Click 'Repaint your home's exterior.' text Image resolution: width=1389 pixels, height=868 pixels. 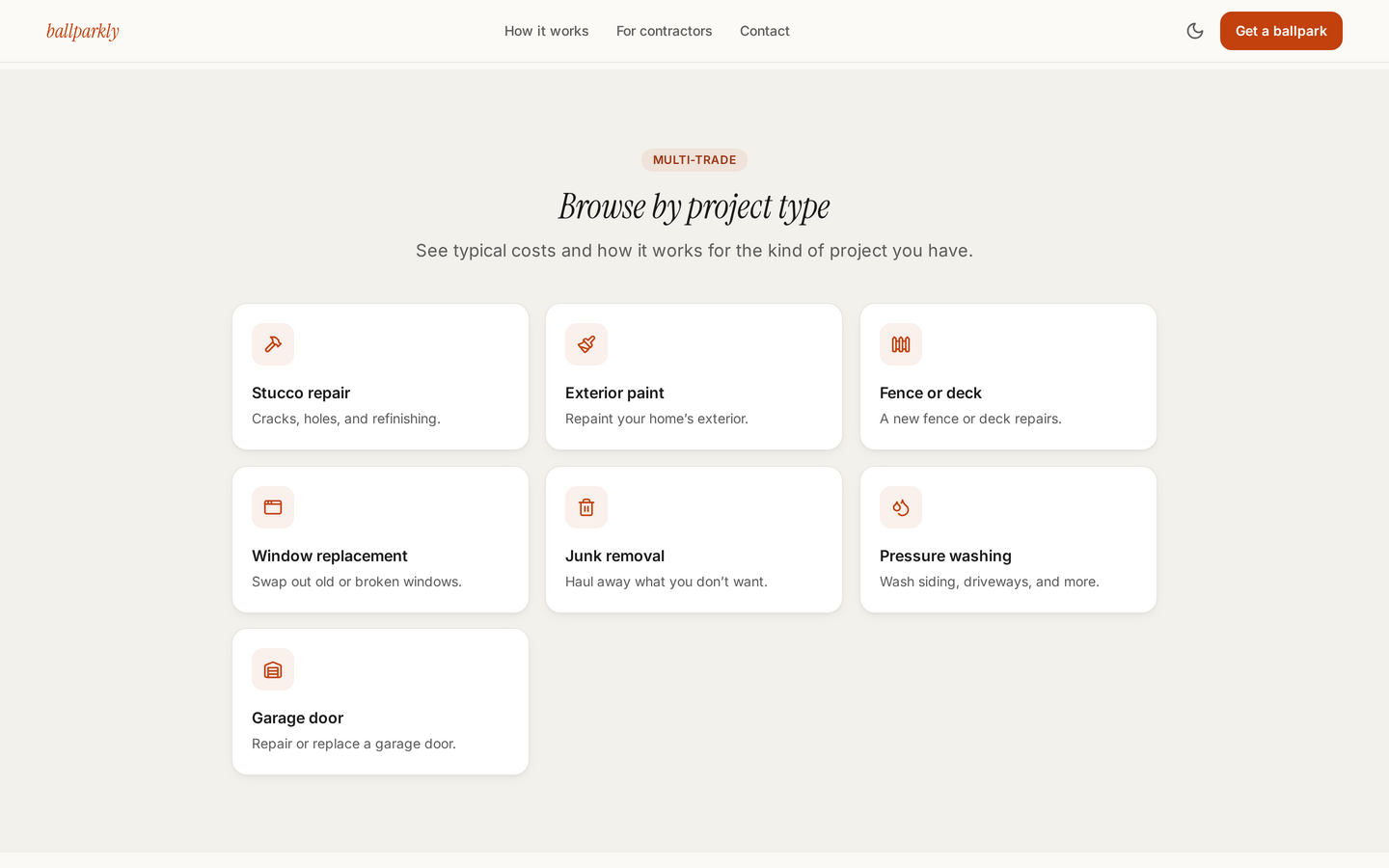point(657,419)
